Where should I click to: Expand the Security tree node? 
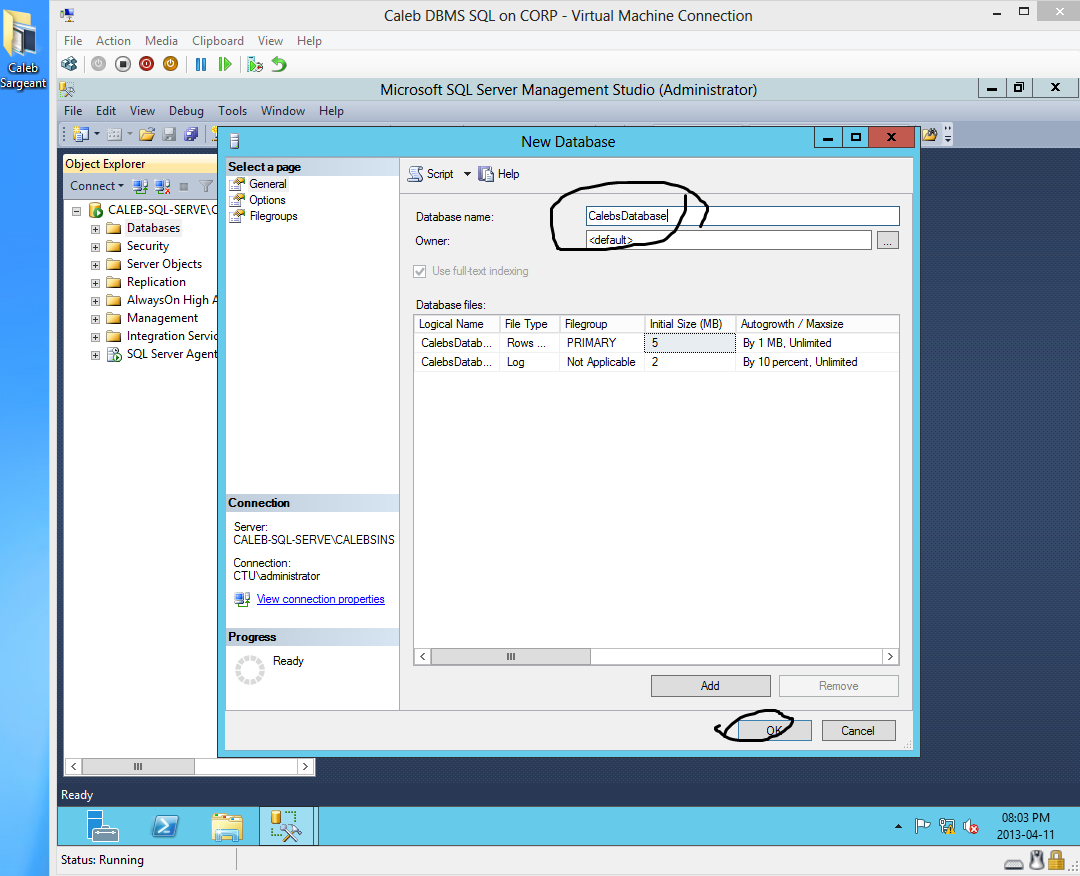click(96, 247)
